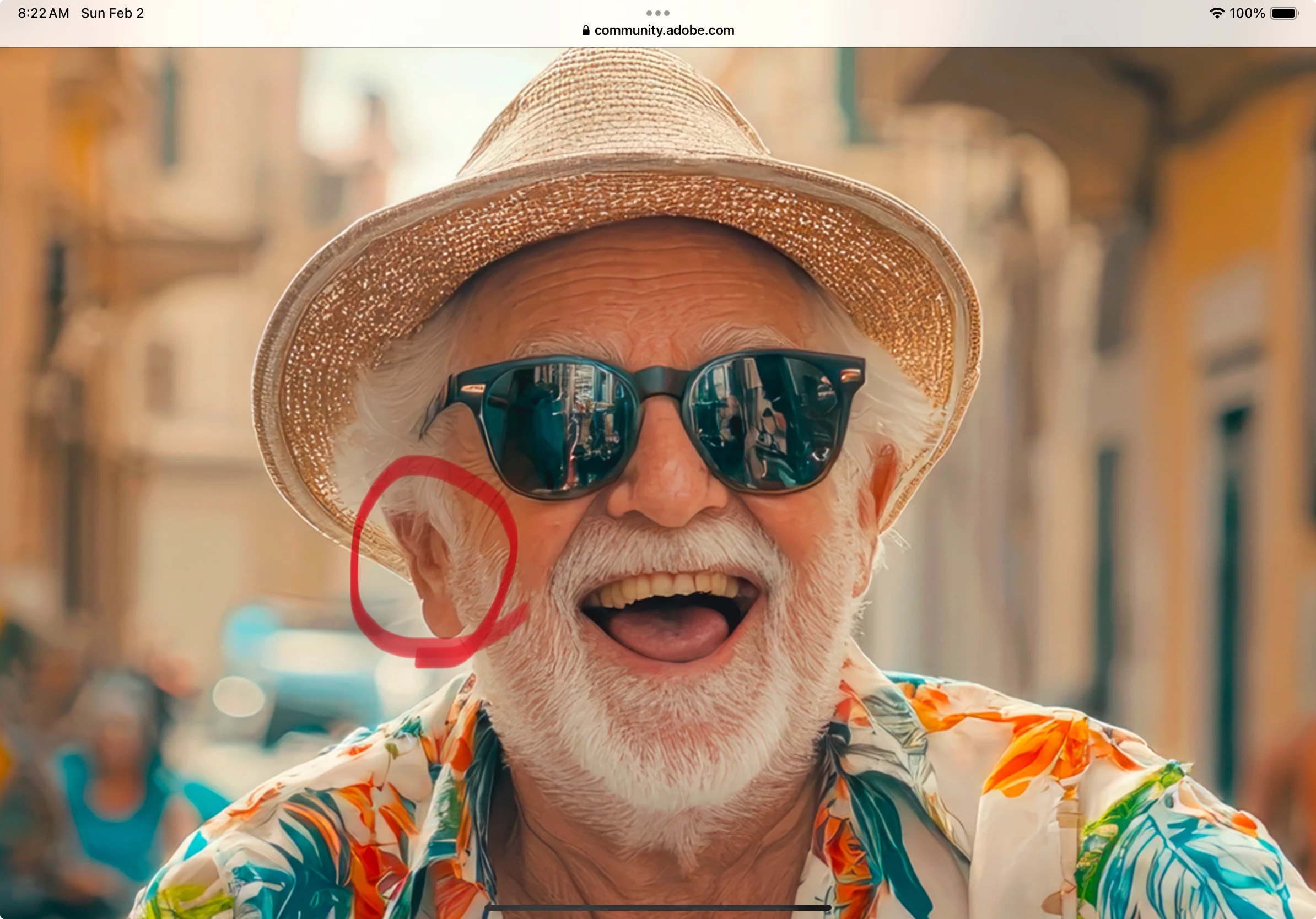
Task: Tap the Sun Feb 2 date
Action: (x=112, y=13)
